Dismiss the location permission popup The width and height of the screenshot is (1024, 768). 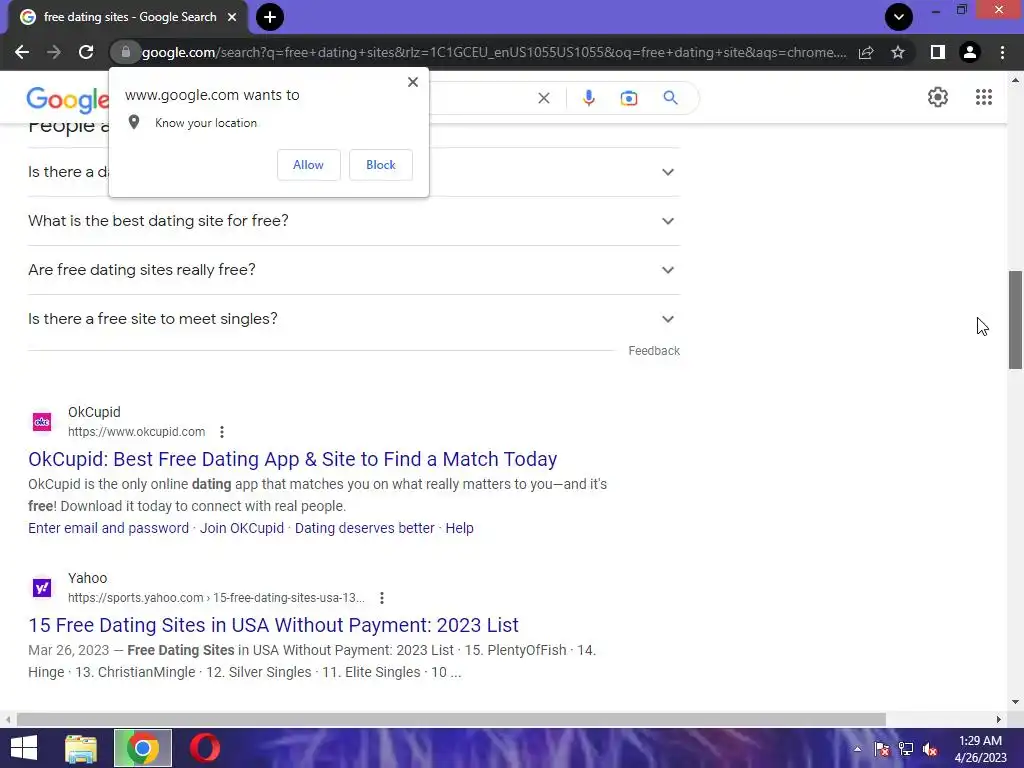coord(413,82)
